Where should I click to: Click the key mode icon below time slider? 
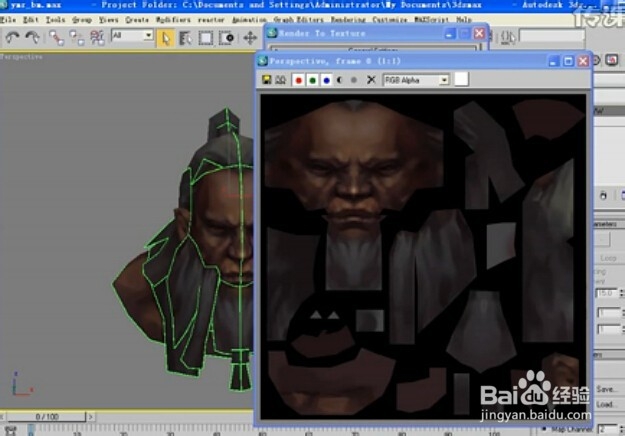10,431
